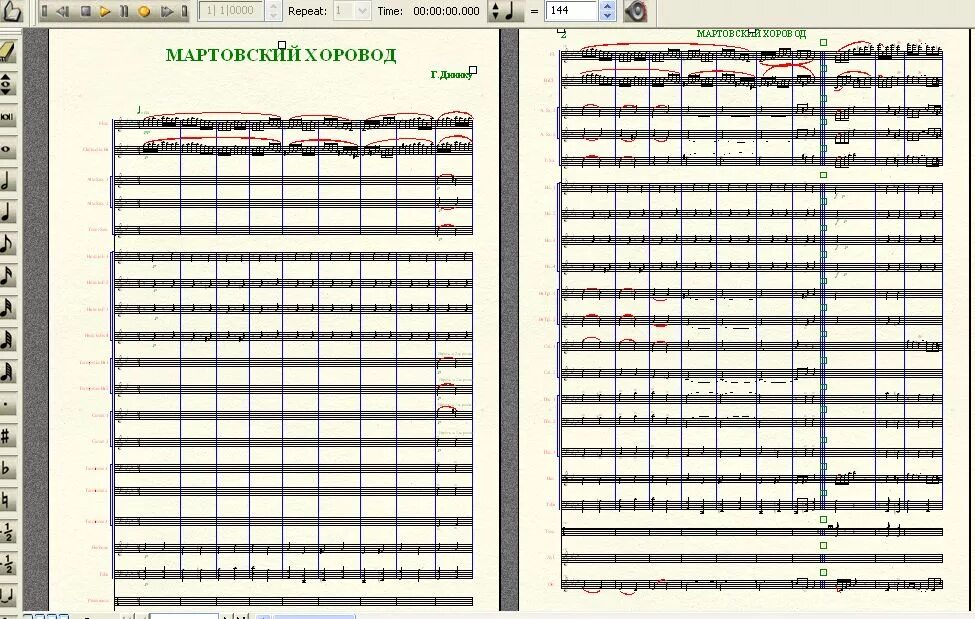Click the handle beside the composer name
This screenshot has height=619, width=975.
pyautogui.click(x=473, y=70)
